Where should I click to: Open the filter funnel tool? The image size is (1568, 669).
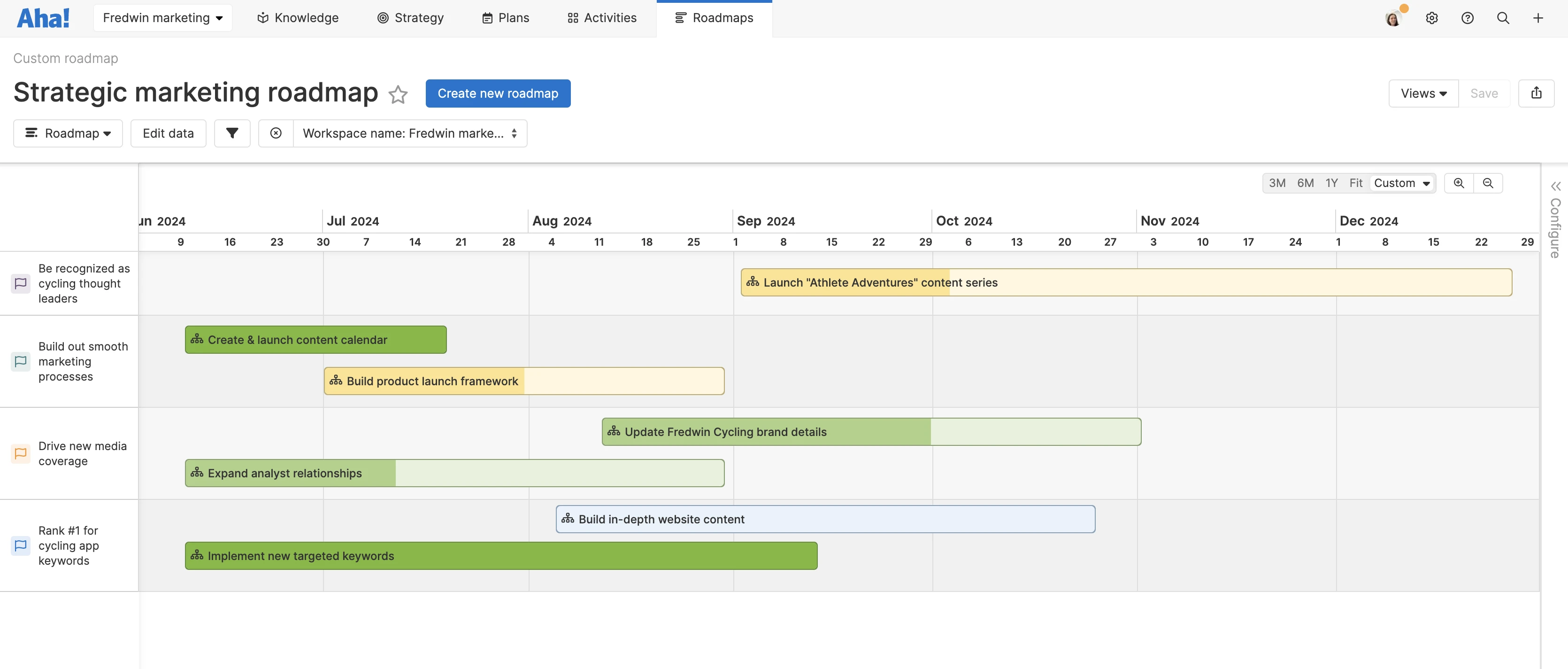click(232, 133)
